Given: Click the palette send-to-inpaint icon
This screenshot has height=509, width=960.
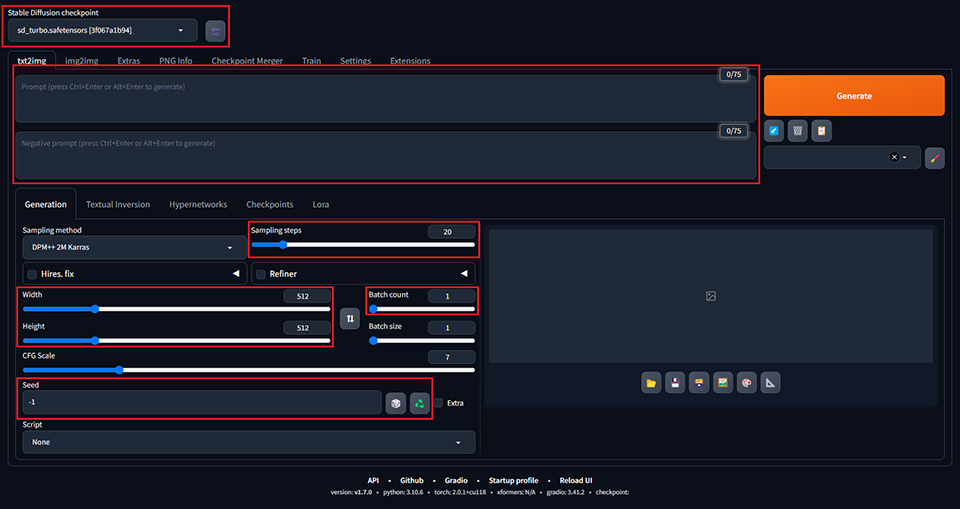Looking at the screenshot, I should [x=746, y=382].
